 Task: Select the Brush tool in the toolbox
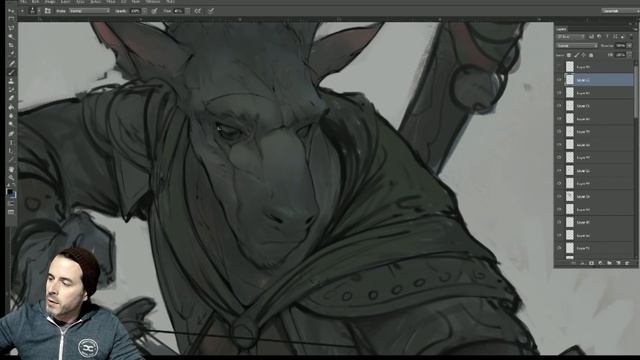point(11,72)
